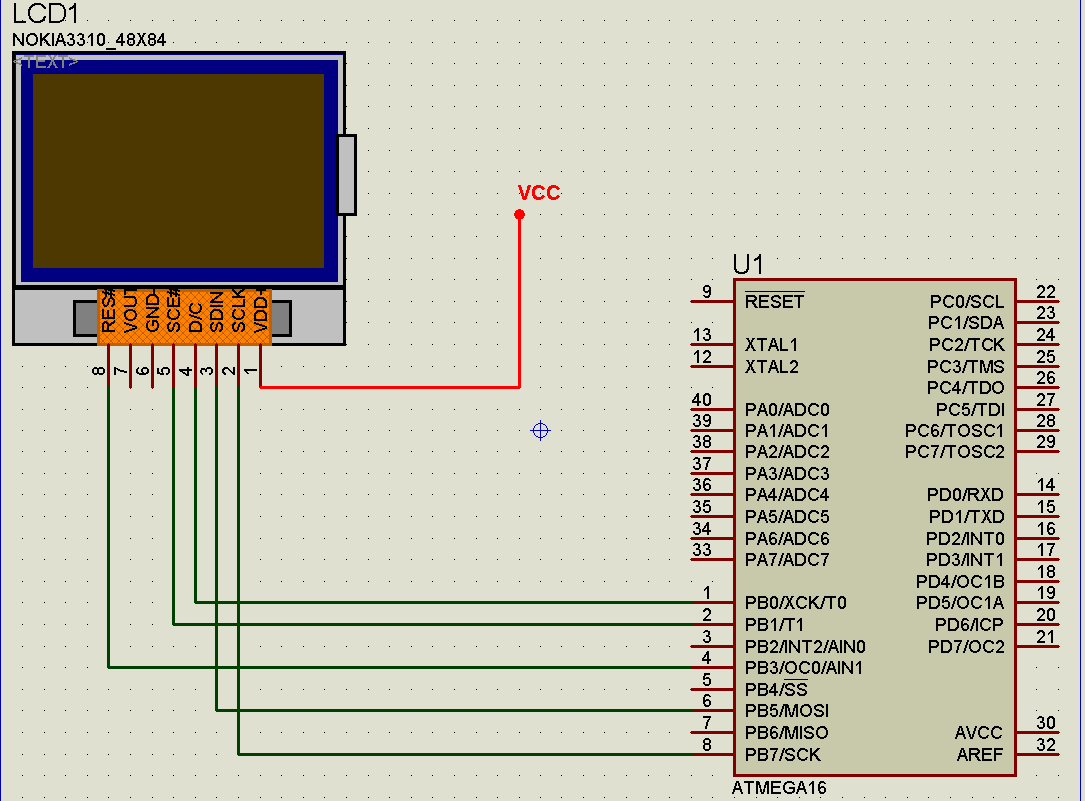Image resolution: width=1085 pixels, height=801 pixels.
Task: Click the PC7/TOSC2 pin label
Action: coord(954,452)
